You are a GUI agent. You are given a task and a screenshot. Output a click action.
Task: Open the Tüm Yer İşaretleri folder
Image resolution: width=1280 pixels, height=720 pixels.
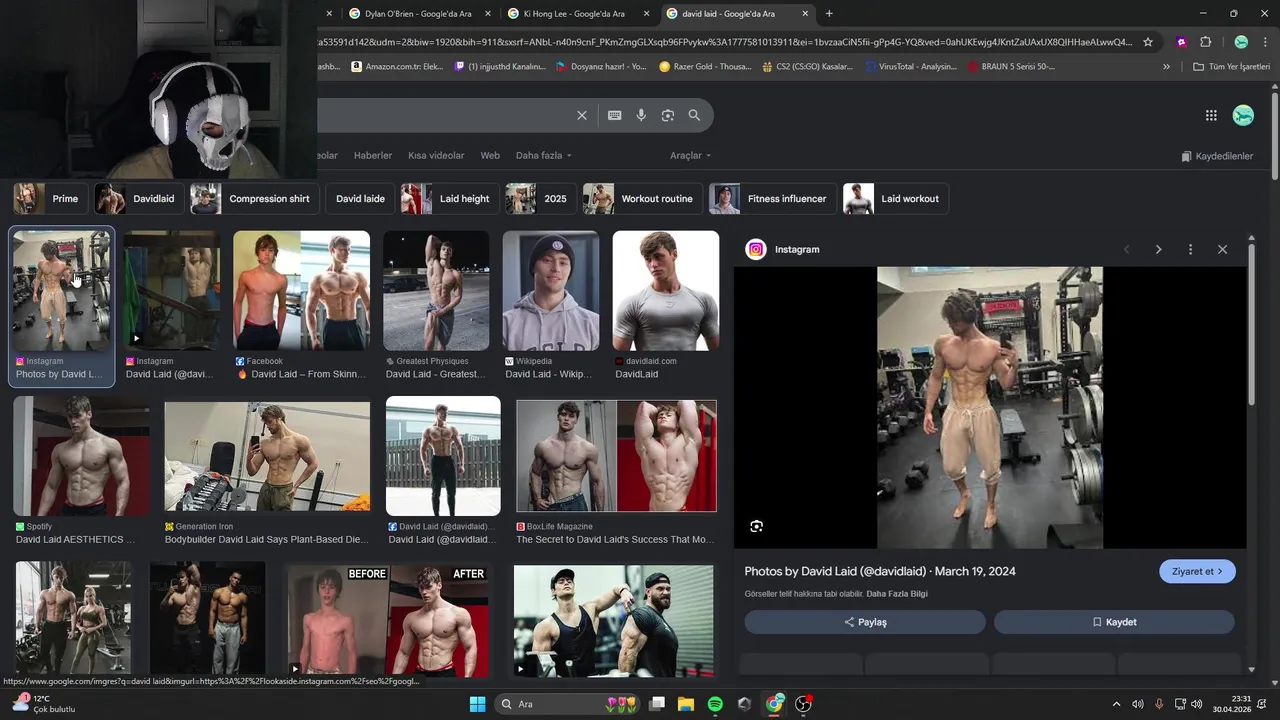[1231, 67]
